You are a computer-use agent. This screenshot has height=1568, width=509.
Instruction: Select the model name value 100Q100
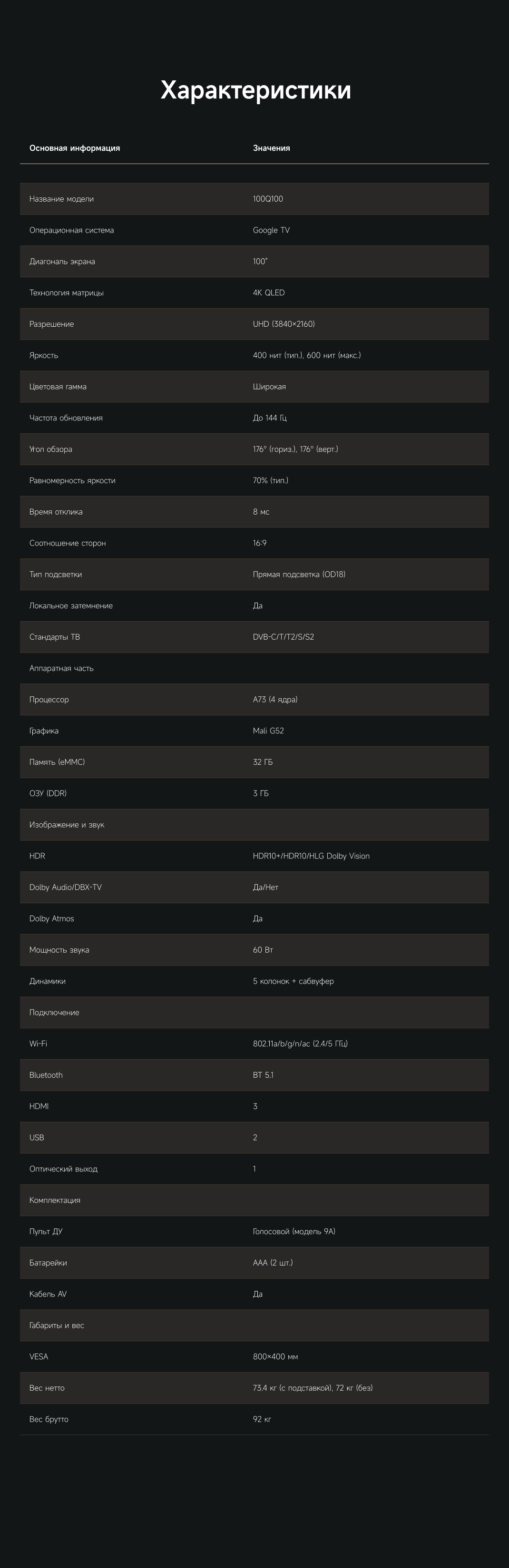tap(268, 199)
